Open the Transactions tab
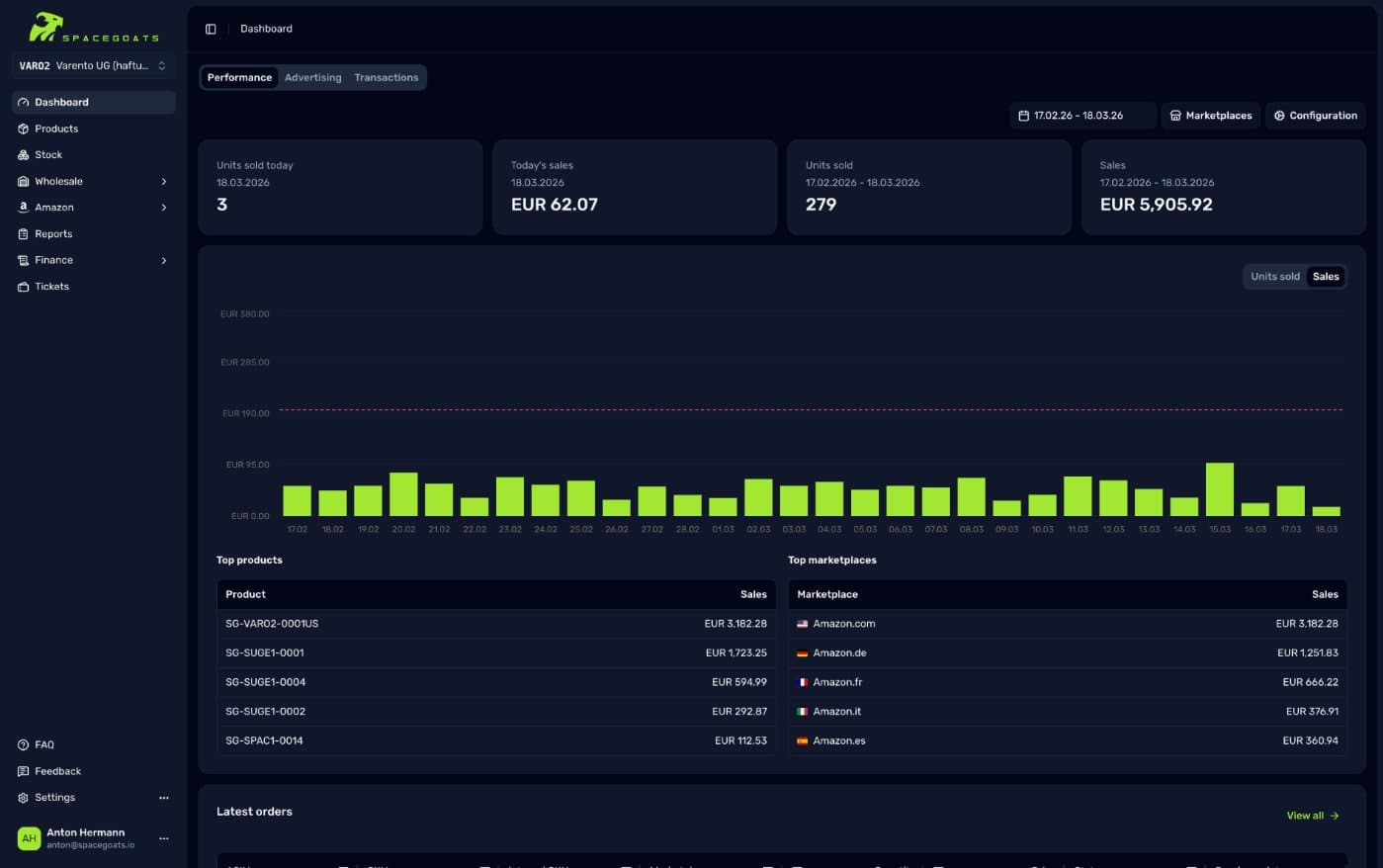Screen dimensions: 1383x868 [387, 77]
